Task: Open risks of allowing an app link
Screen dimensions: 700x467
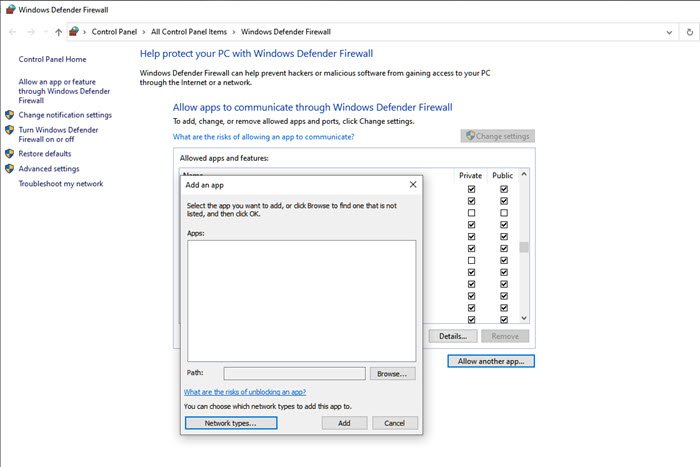Action: [x=263, y=137]
